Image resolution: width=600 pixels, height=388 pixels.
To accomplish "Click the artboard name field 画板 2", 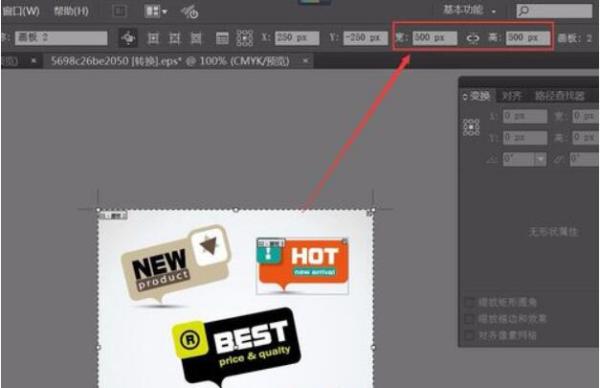I will click(x=61, y=38).
